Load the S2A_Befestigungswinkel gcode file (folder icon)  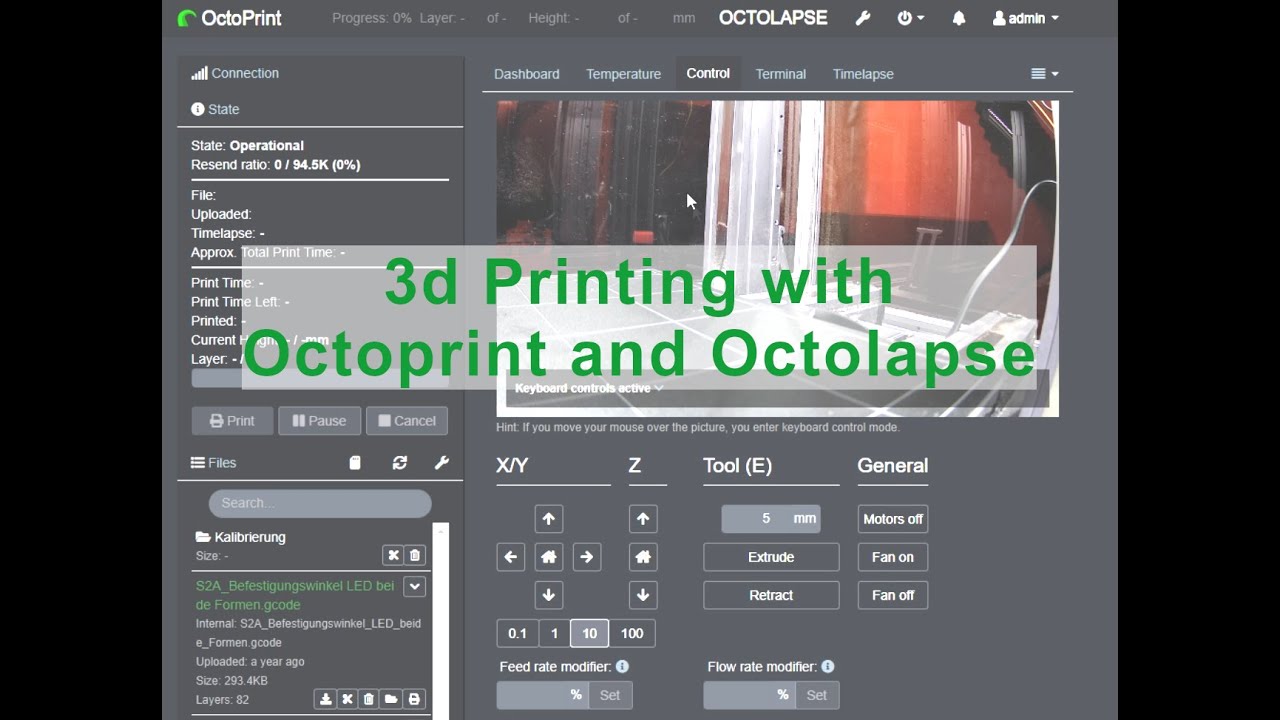[391, 699]
